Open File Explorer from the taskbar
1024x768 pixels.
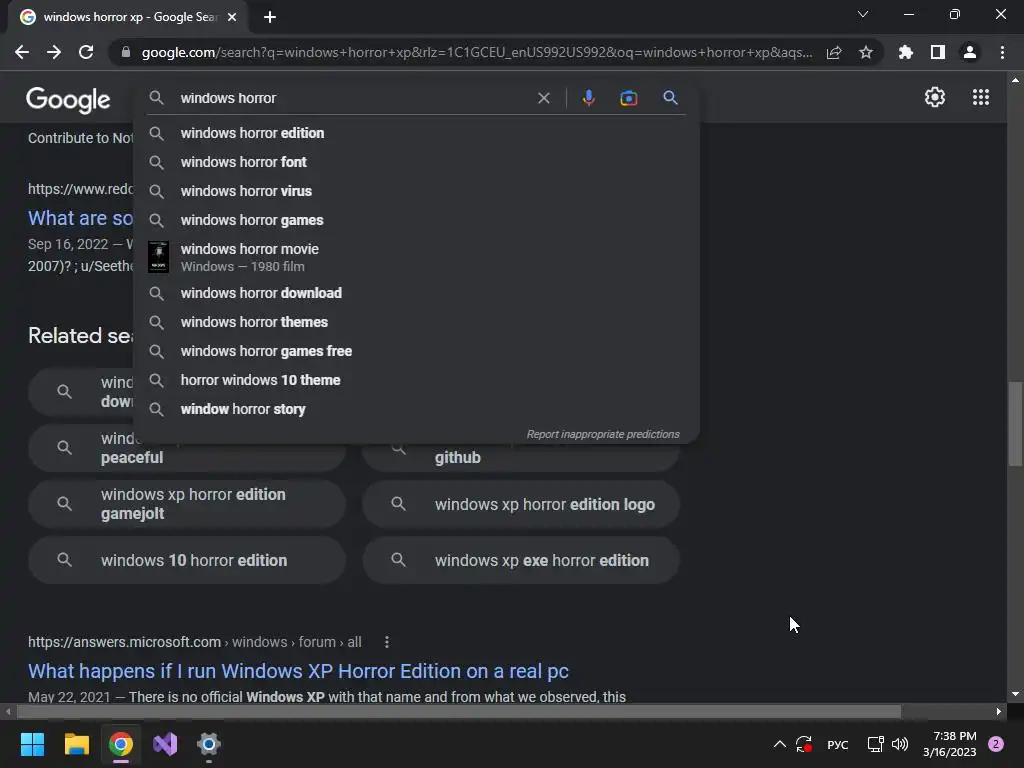pyautogui.click(x=76, y=744)
